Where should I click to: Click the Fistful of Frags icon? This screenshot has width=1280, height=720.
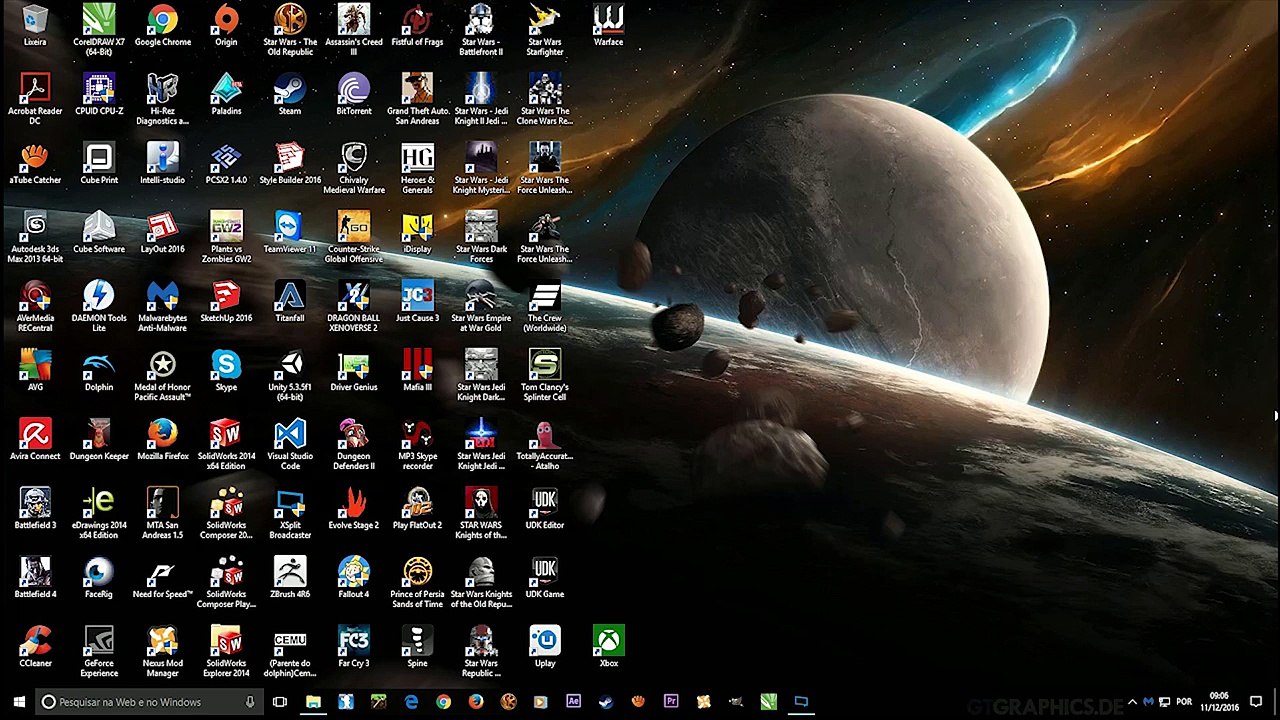click(417, 26)
